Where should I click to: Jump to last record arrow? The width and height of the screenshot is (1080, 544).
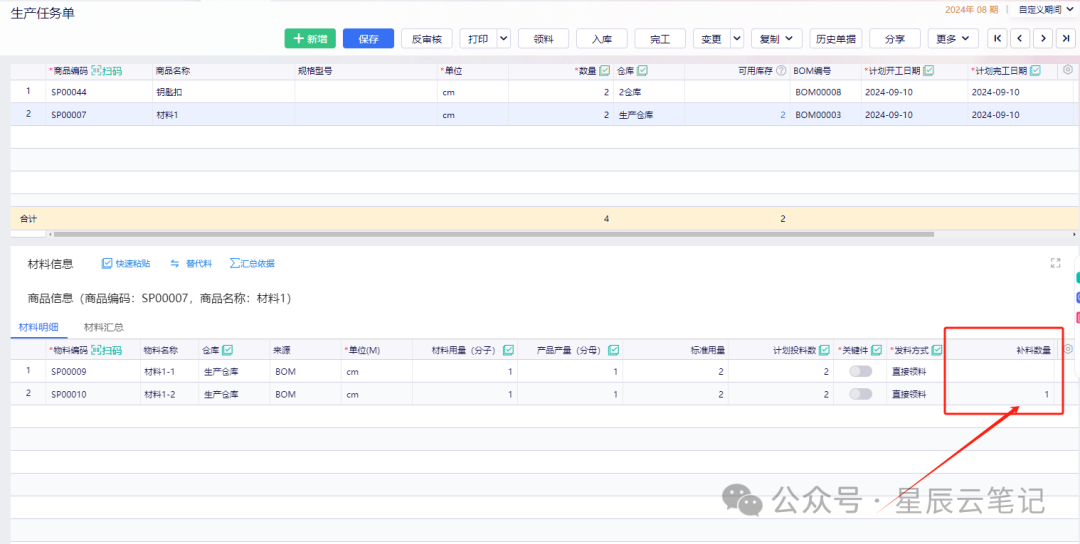pyautogui.click(x=1066, y=39)
